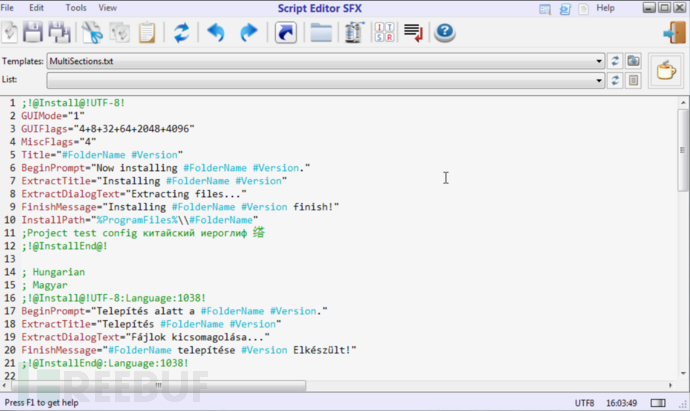Image resolution: width=690 pixels, height=411 pixels.
Task: Click the 16:03:49 clock in status bar
Action: click(x=621, y=403)
